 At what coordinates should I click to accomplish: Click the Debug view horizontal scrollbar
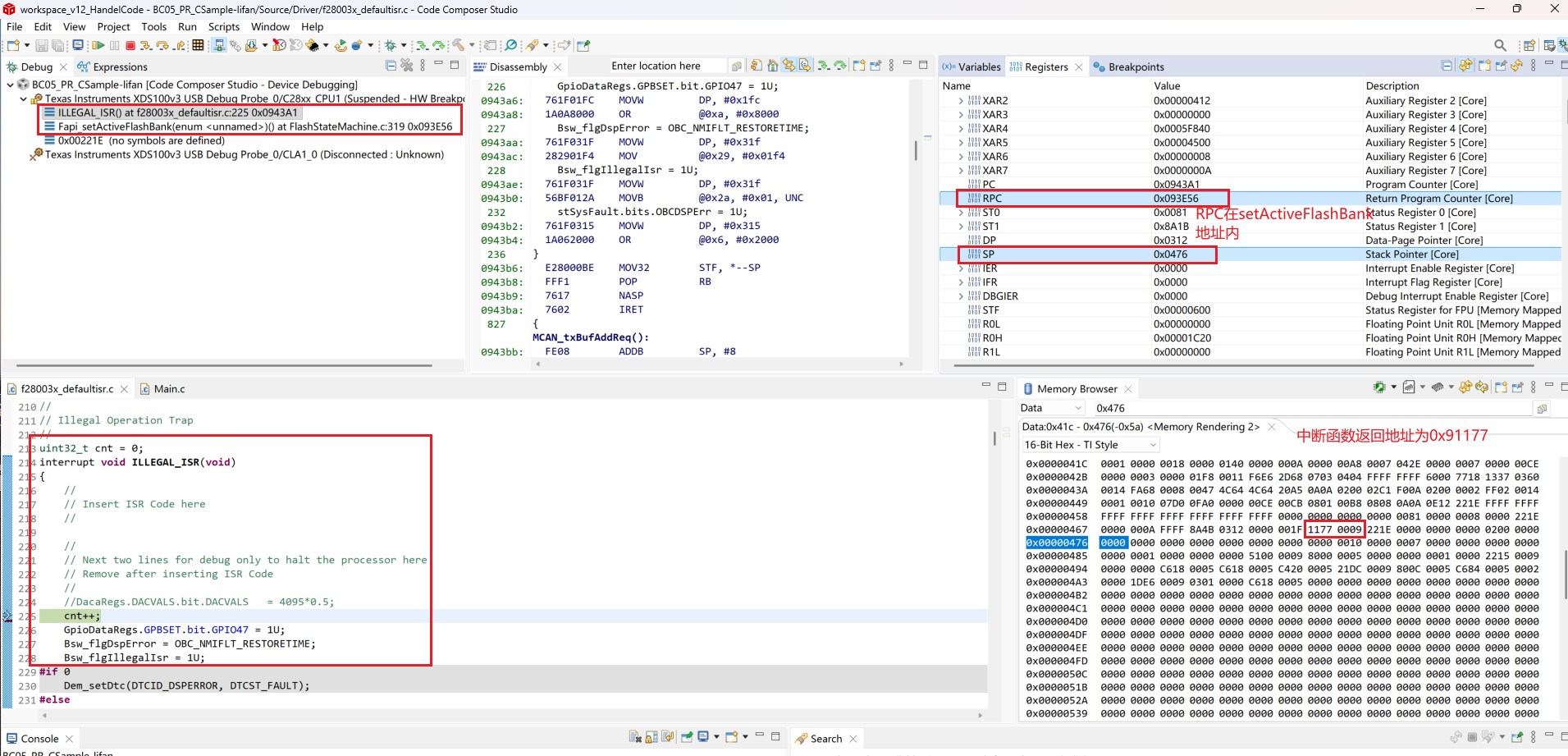pos(224,365)
